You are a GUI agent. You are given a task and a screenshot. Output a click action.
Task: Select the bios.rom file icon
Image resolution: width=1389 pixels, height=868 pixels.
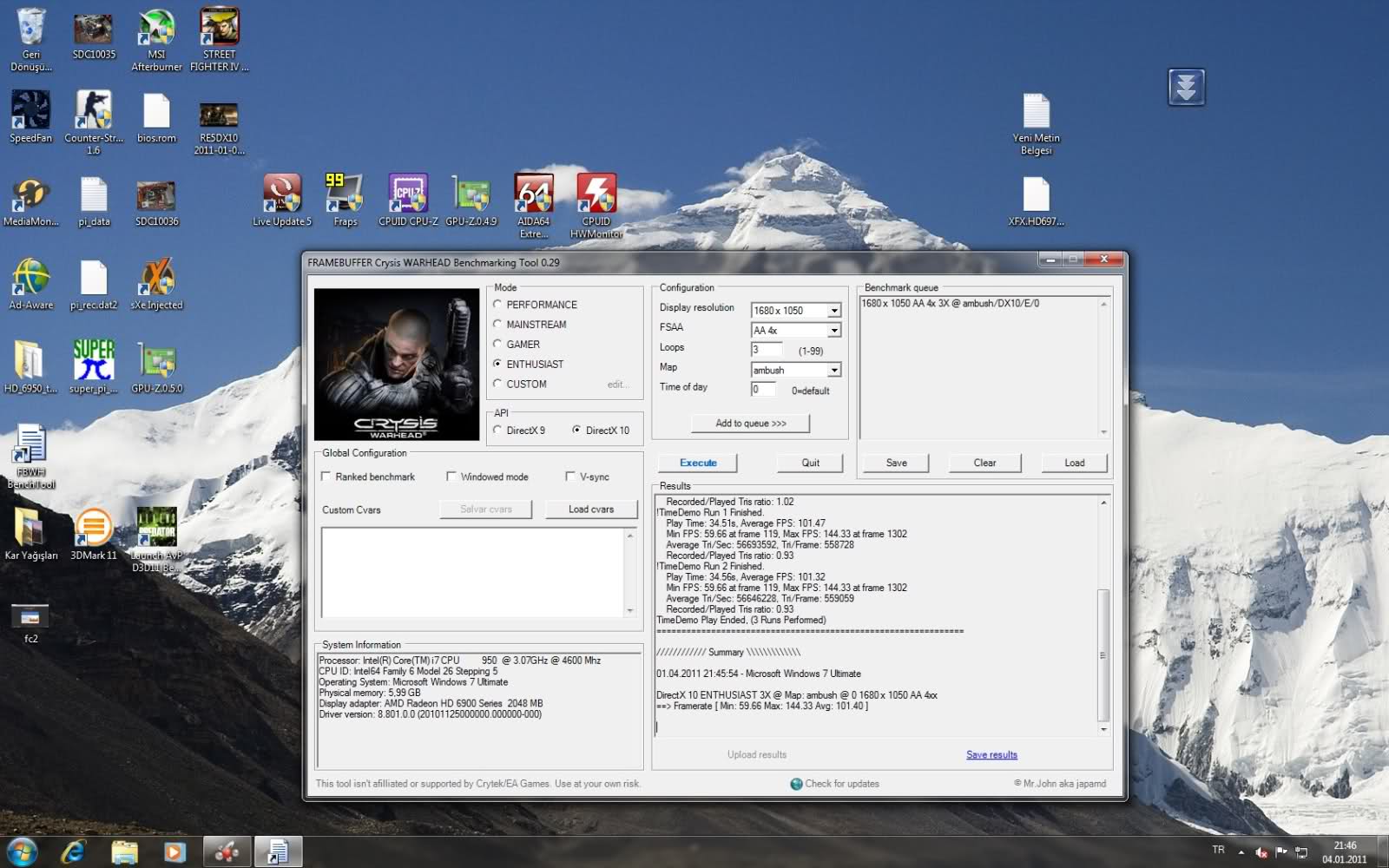coord(156,117)
